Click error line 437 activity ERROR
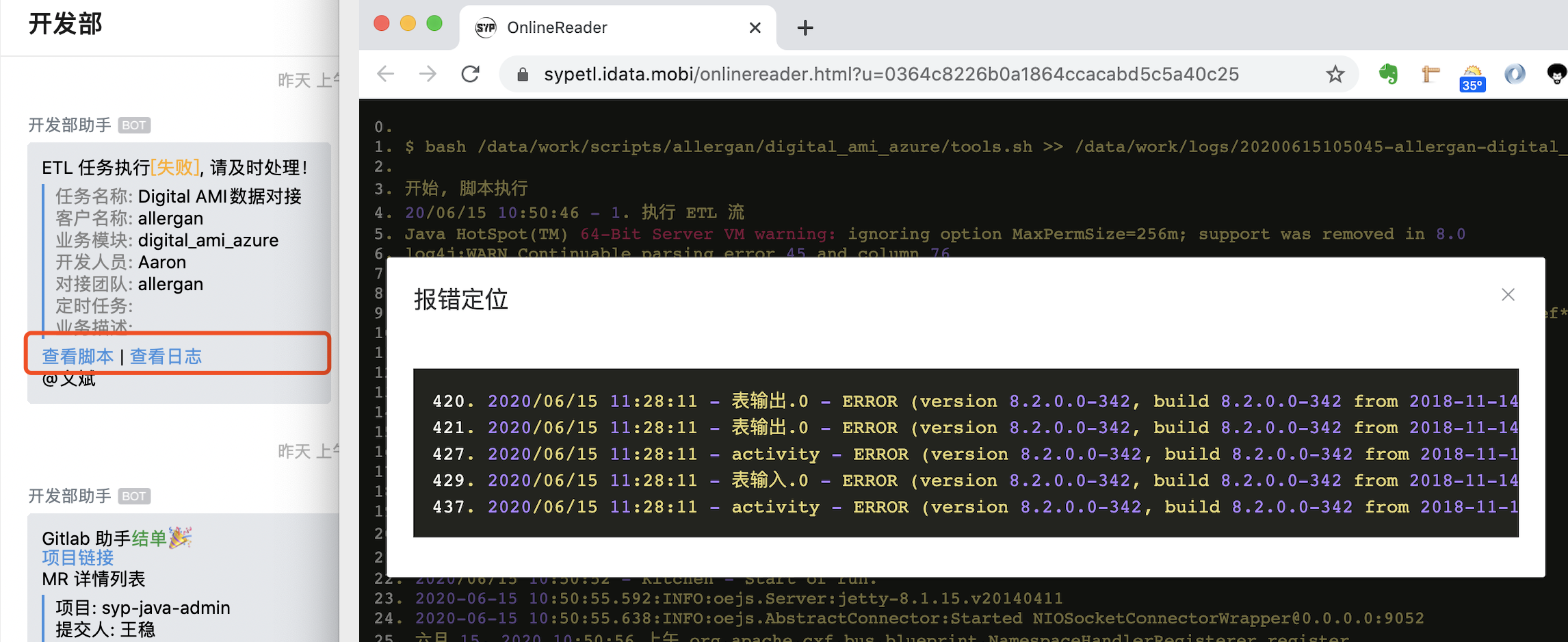Screen dimensions: 1568x642 [x=975, y=507]
